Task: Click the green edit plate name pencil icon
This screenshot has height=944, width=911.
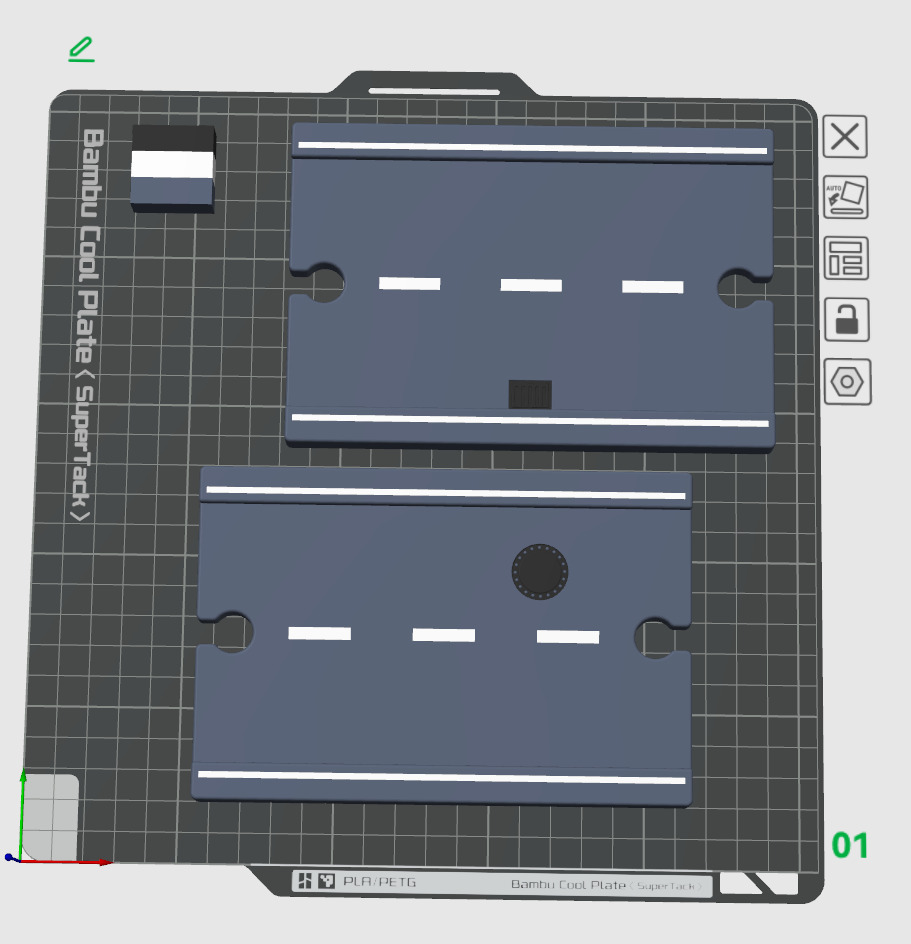Action: click(x=81, y=49)
